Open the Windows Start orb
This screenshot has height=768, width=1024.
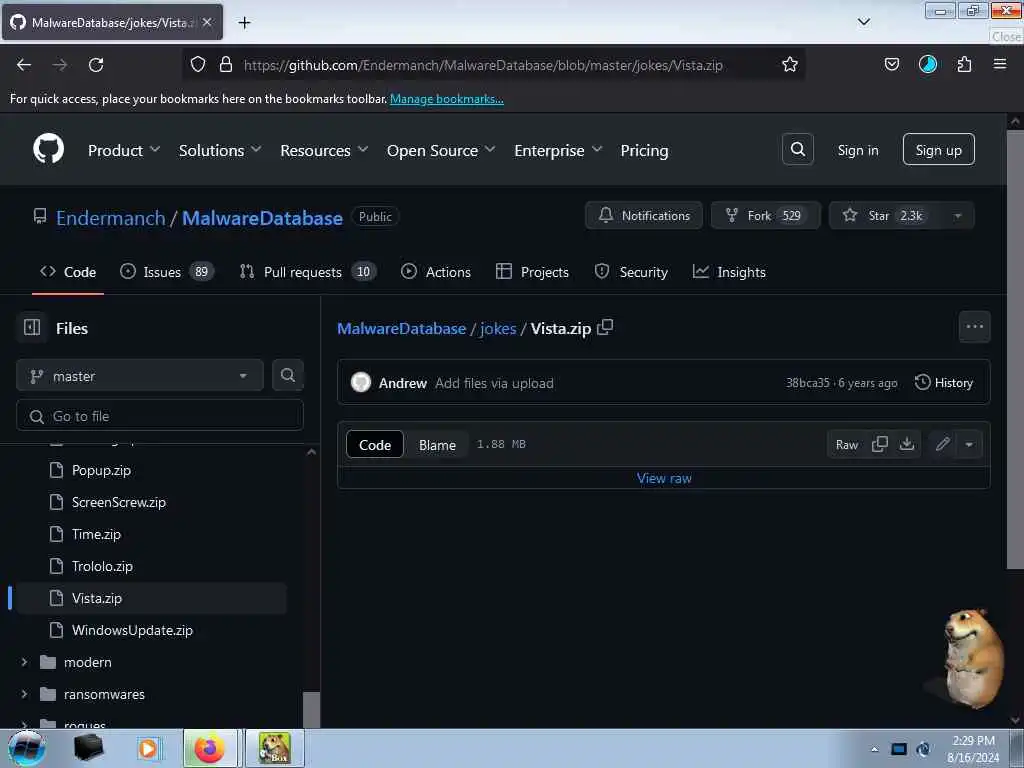tap(26, 748)
